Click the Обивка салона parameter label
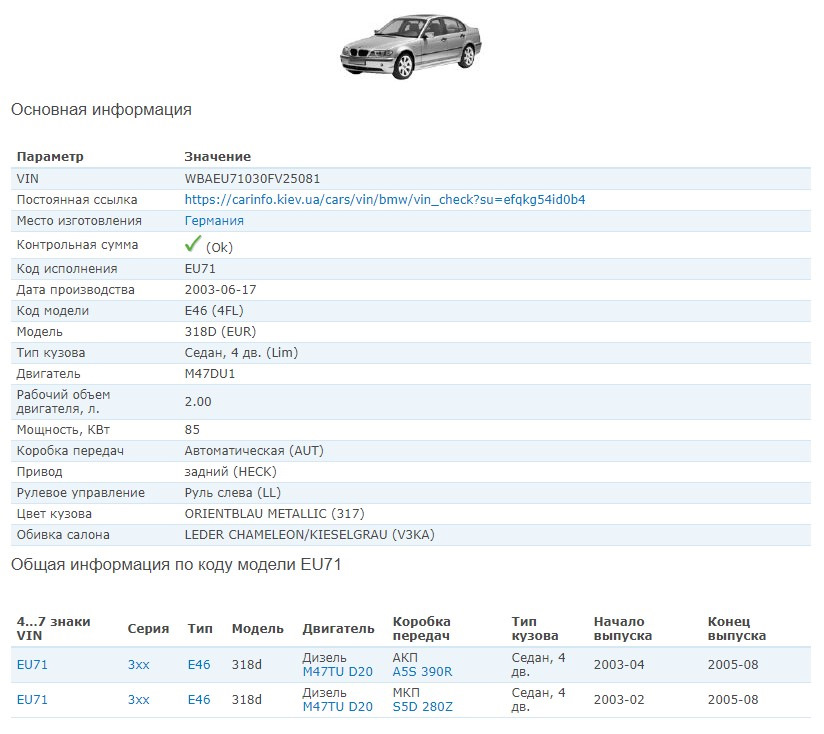Image resolution: width=824 pixels, height=734 pixels. coord(63,535)
